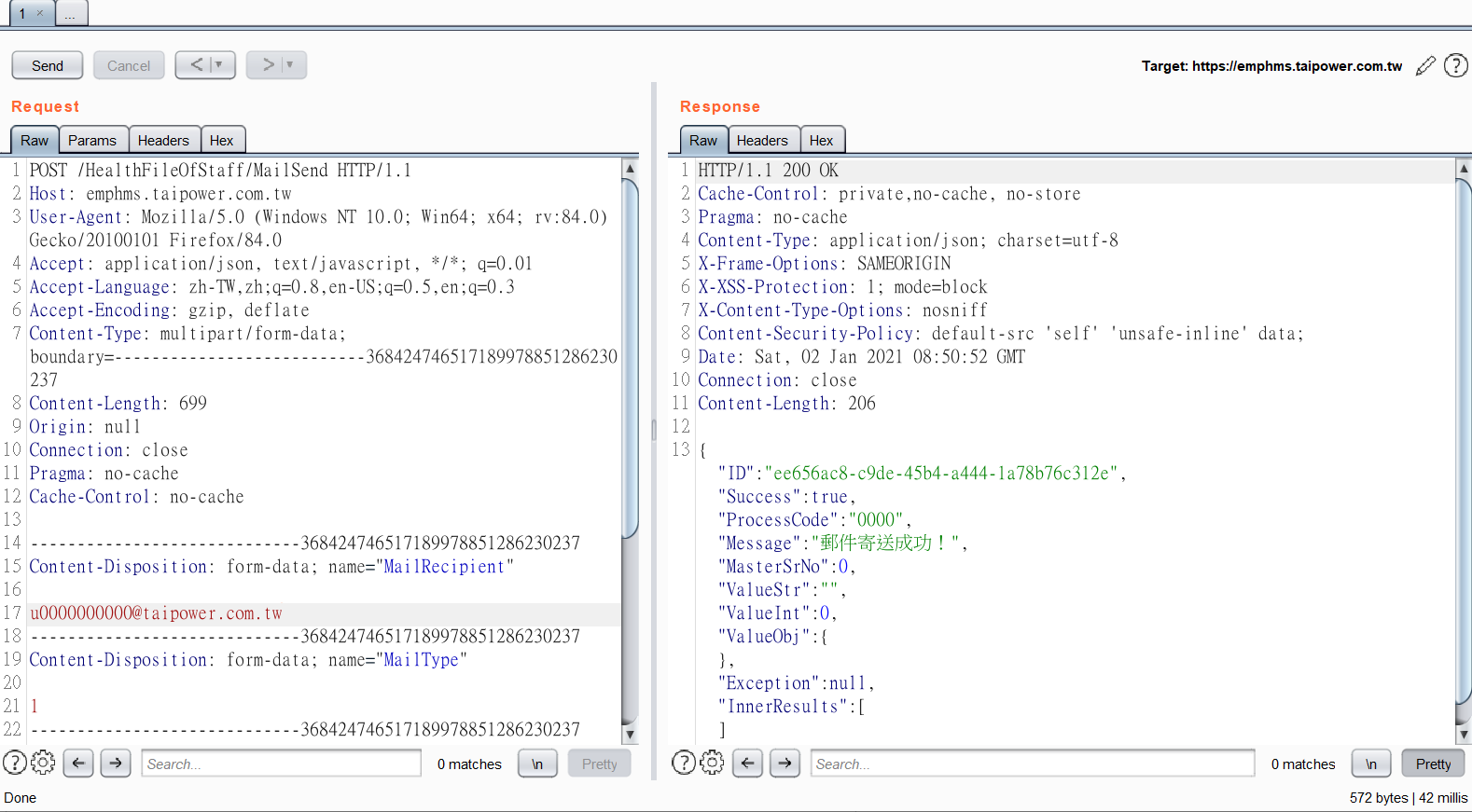Click the Origin: null header
This screenshot has width=1472, height=812.
click(x=85, y=427)
